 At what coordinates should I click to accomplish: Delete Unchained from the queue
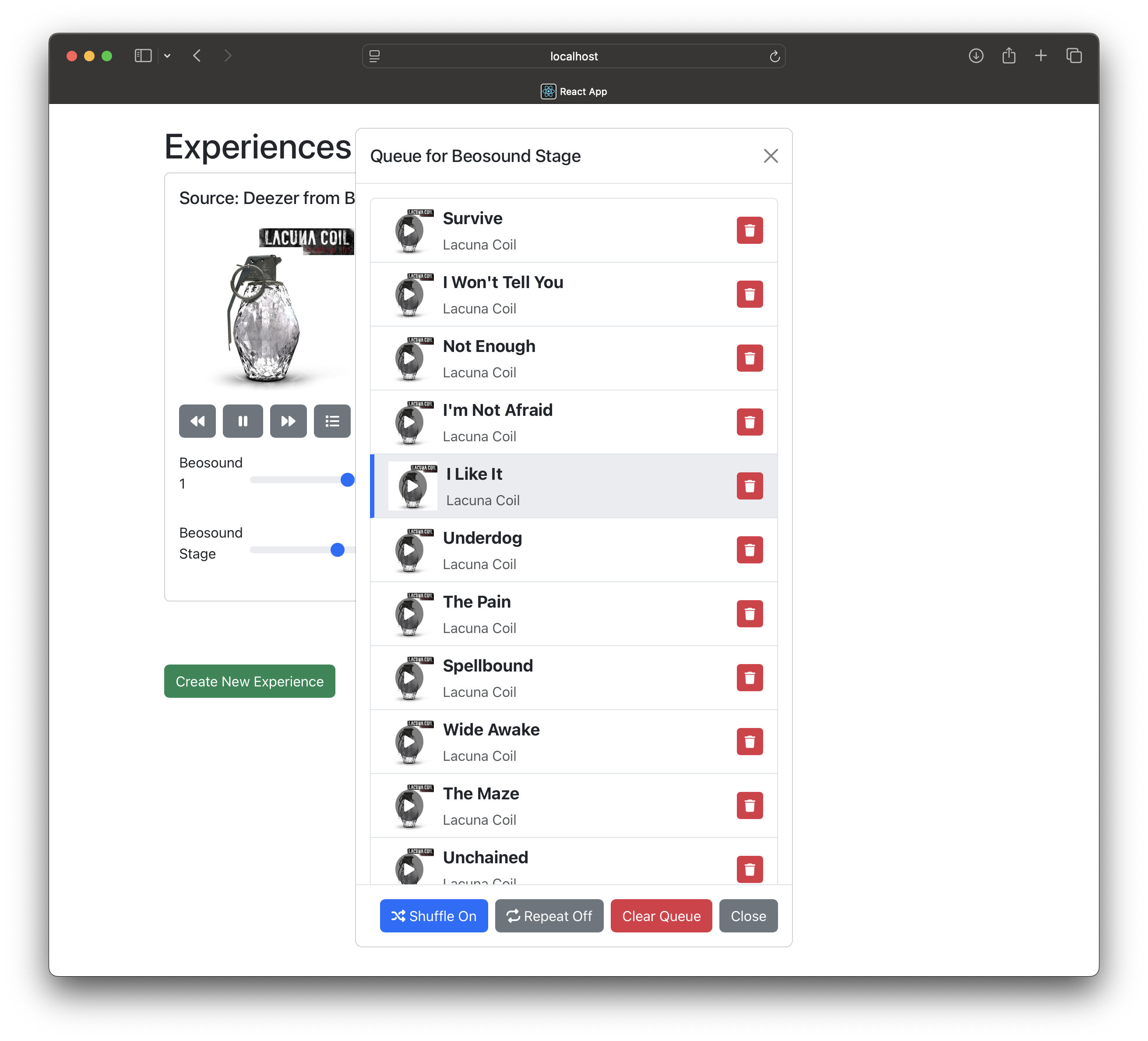[x=750, y=869]
